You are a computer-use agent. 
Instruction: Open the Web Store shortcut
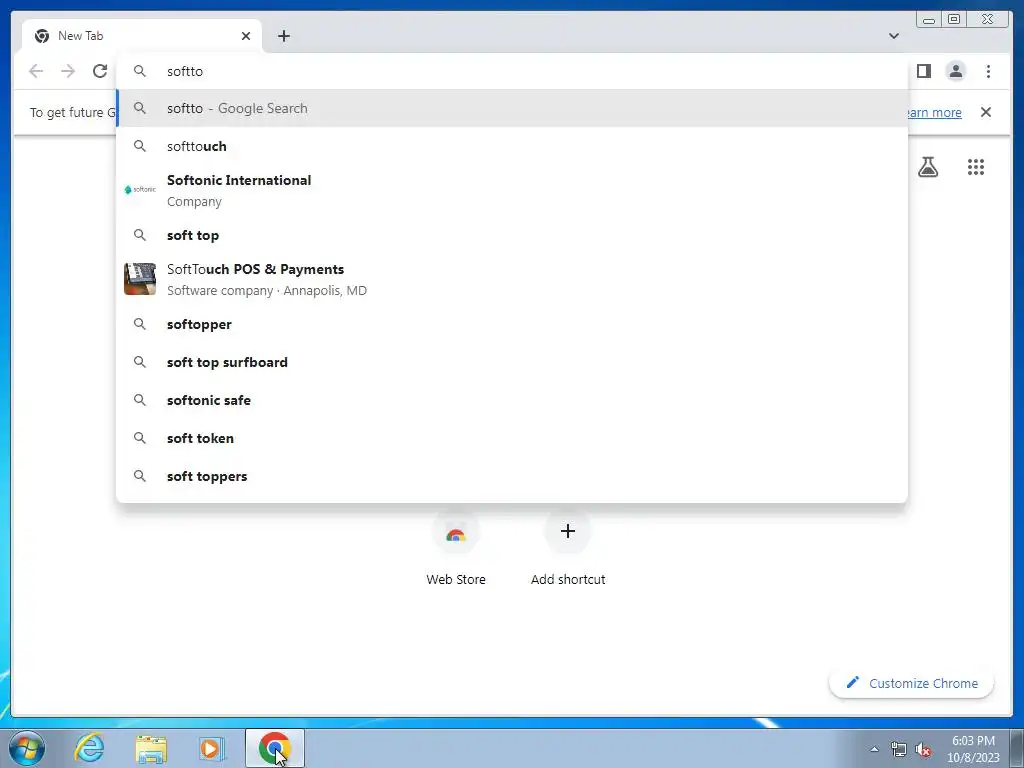point(456,550)
